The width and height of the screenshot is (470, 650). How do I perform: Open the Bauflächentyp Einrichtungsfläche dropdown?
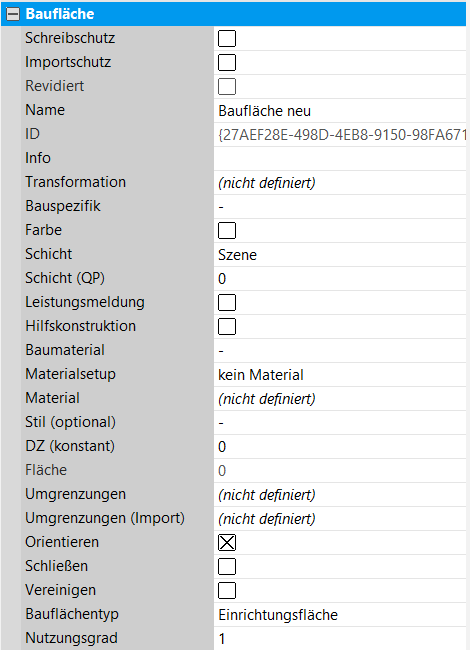point(340,615)
